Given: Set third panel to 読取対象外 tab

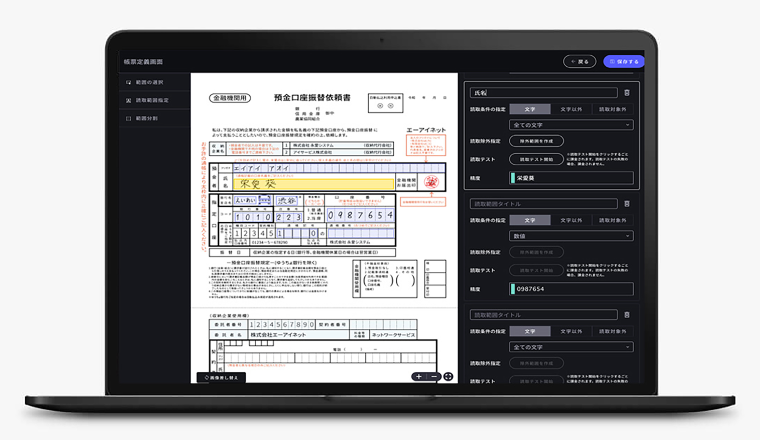Looking at the screenshot, I should [613, 331].
